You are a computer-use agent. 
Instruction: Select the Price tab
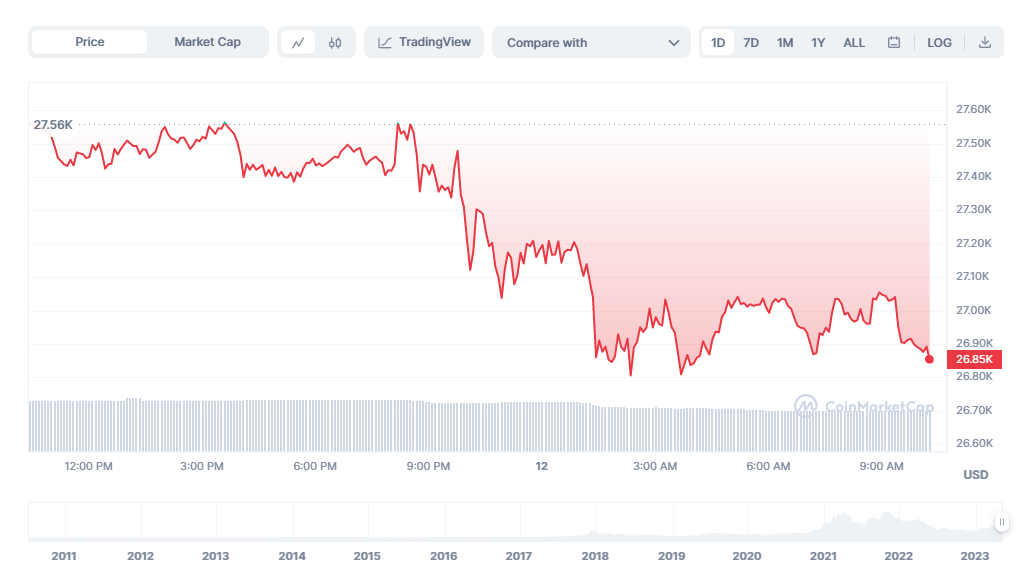tap(90, 42)
